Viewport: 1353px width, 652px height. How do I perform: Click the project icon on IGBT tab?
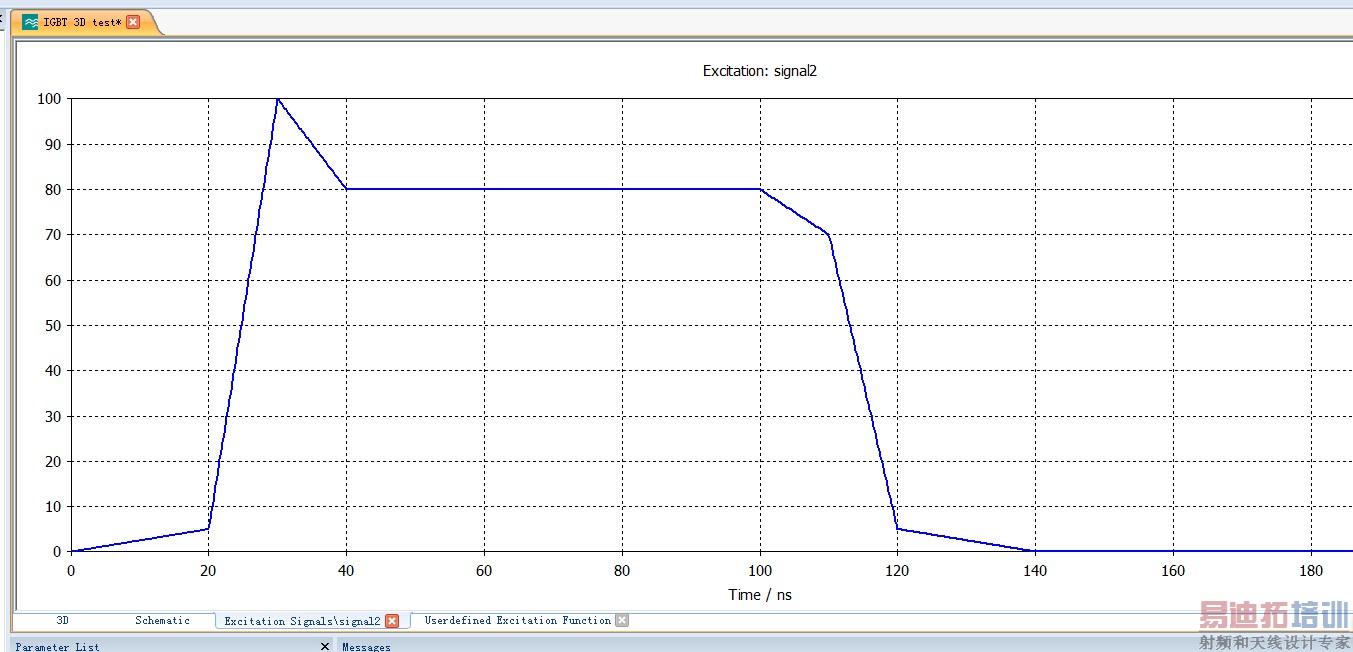click(31, 22)
